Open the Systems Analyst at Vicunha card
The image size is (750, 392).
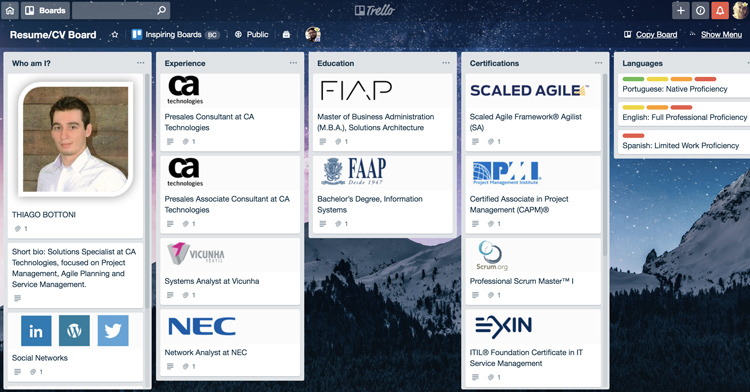[230, 271]
